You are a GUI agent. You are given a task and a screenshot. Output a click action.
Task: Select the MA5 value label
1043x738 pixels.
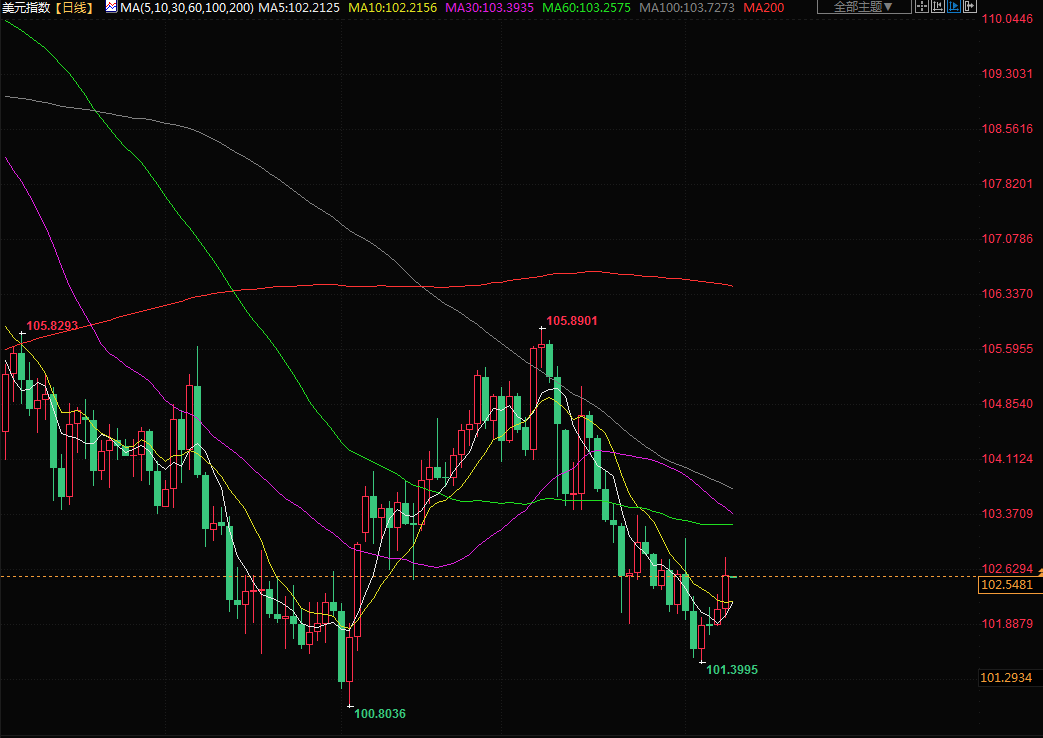[x=299, y=8]
